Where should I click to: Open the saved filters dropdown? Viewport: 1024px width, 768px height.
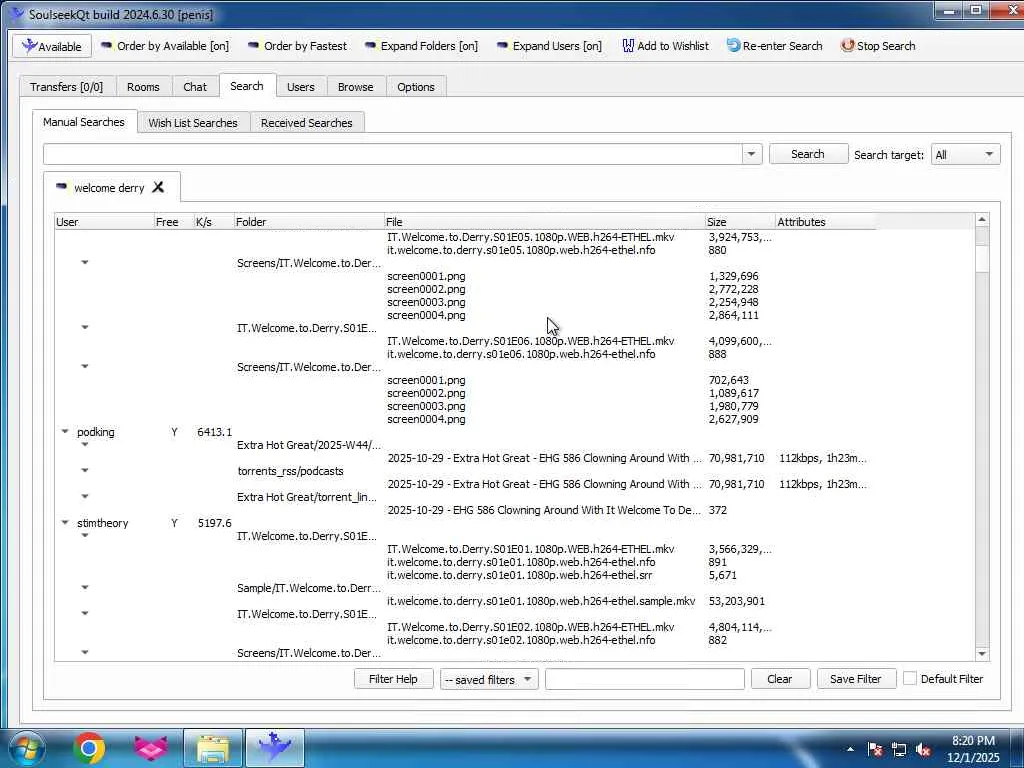pyautogui.click(x=489, y=679)
